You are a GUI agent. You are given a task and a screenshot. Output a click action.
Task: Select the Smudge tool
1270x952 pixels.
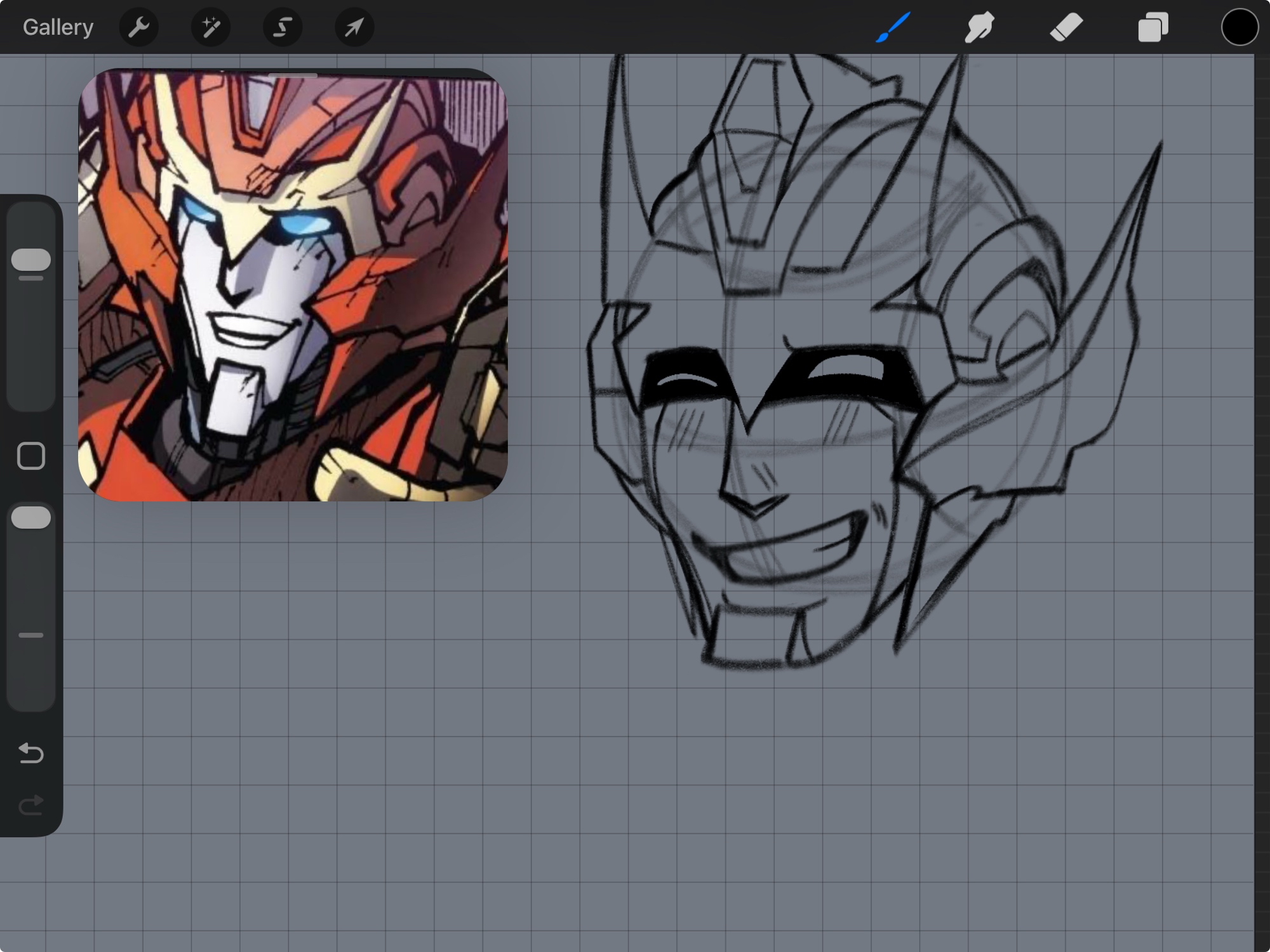point(979,27)
